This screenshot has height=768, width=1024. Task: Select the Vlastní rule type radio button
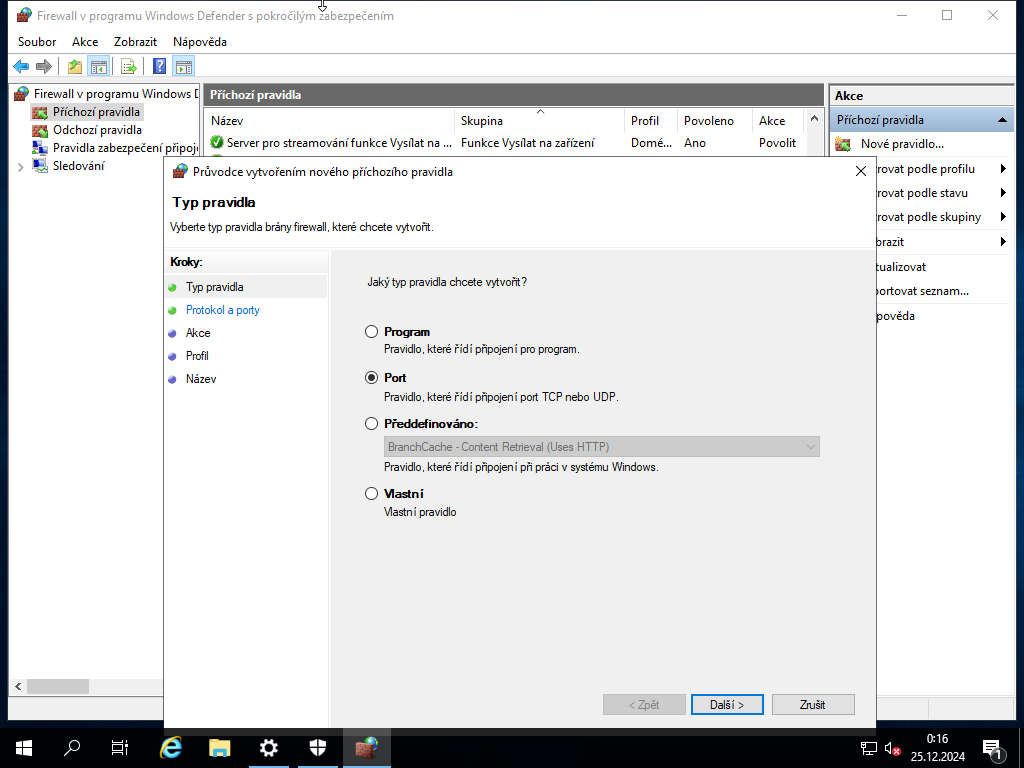point(372,493)
